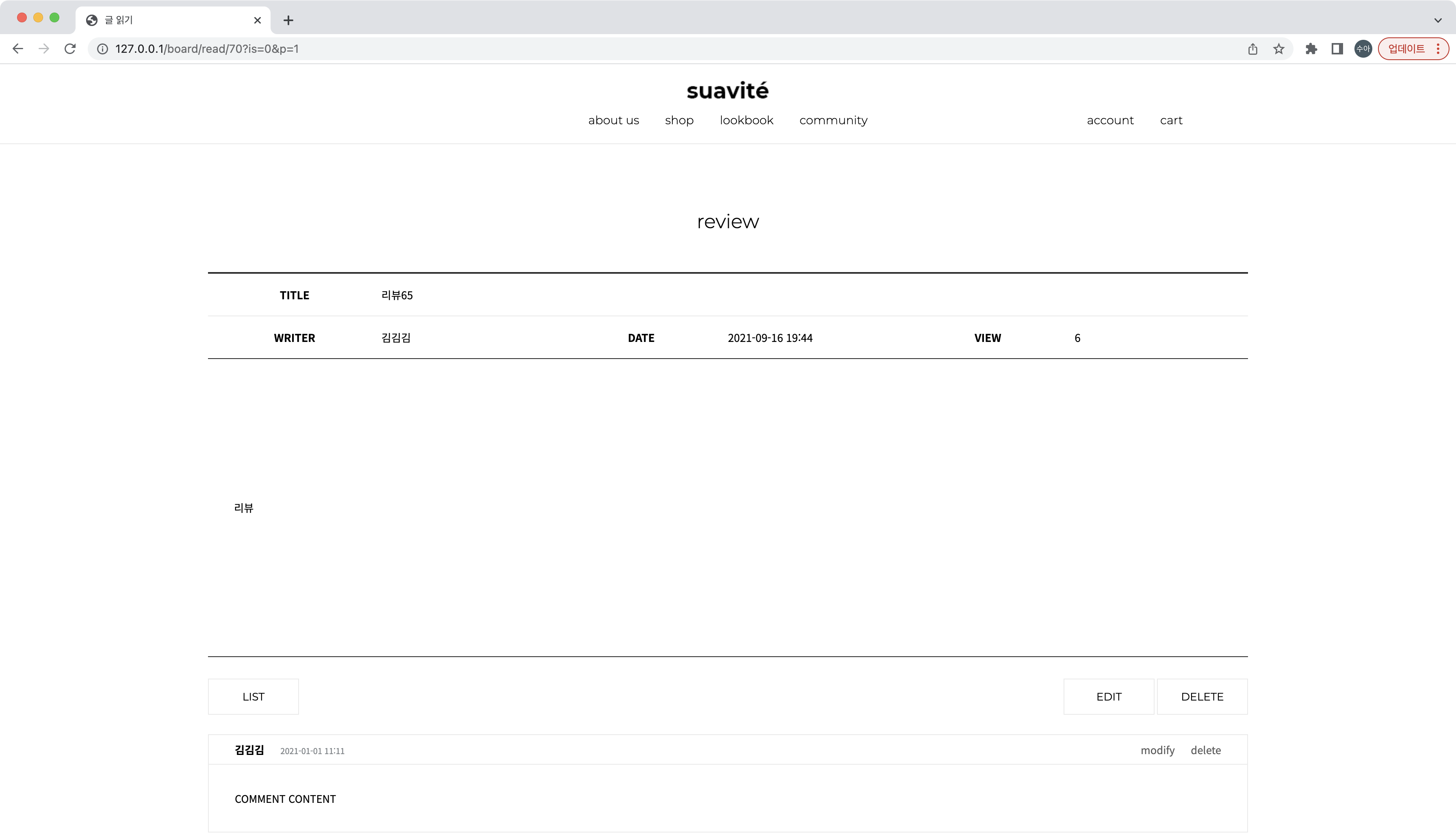Click the 업데이트 update button
1456x839 pixels.
pos(1413,49)
